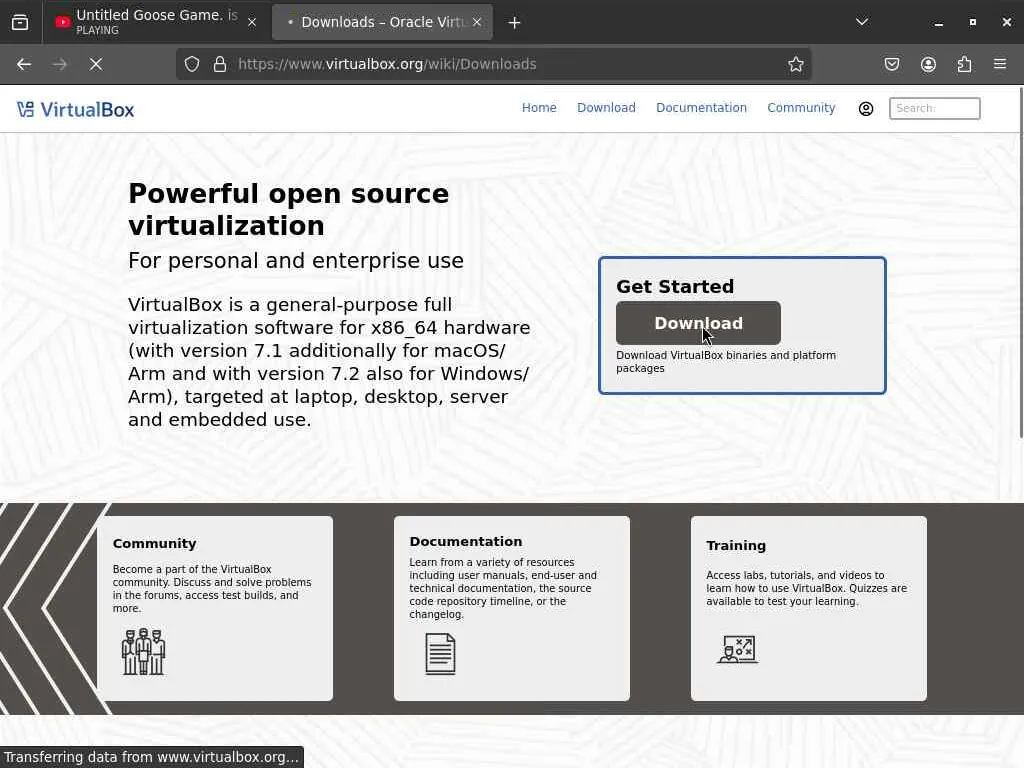Open Firefox View recent browsing icon
Screen dimensions: 1024x768
click(20, 22)
